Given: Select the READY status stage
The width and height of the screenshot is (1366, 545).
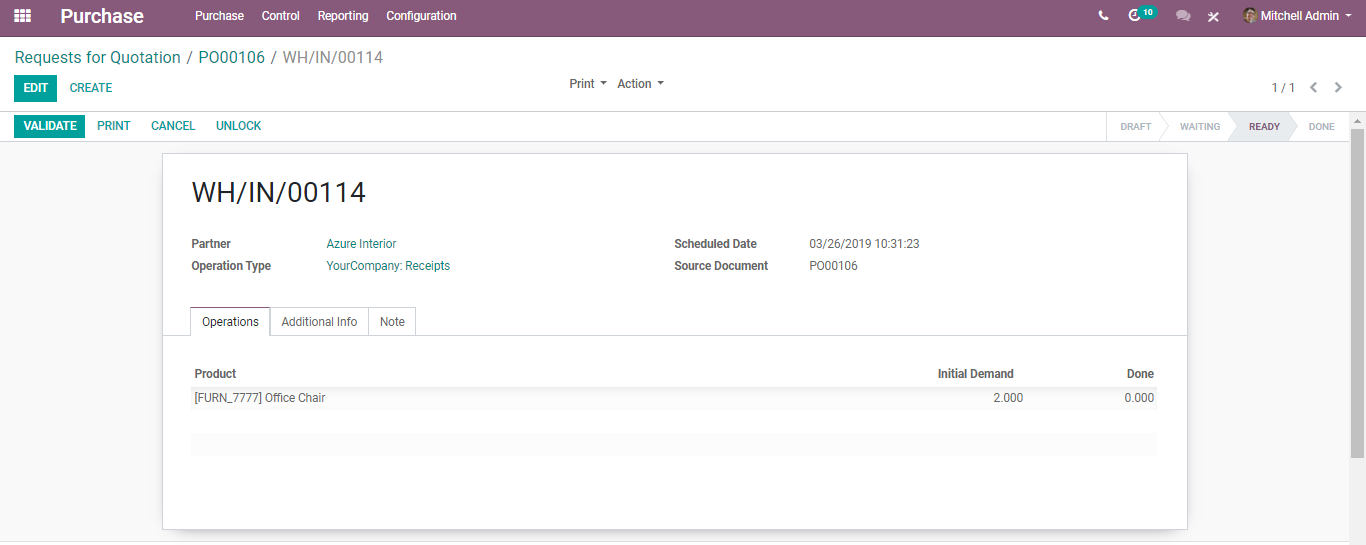Looking at the screenshot, I should [x=1264, y=127].
